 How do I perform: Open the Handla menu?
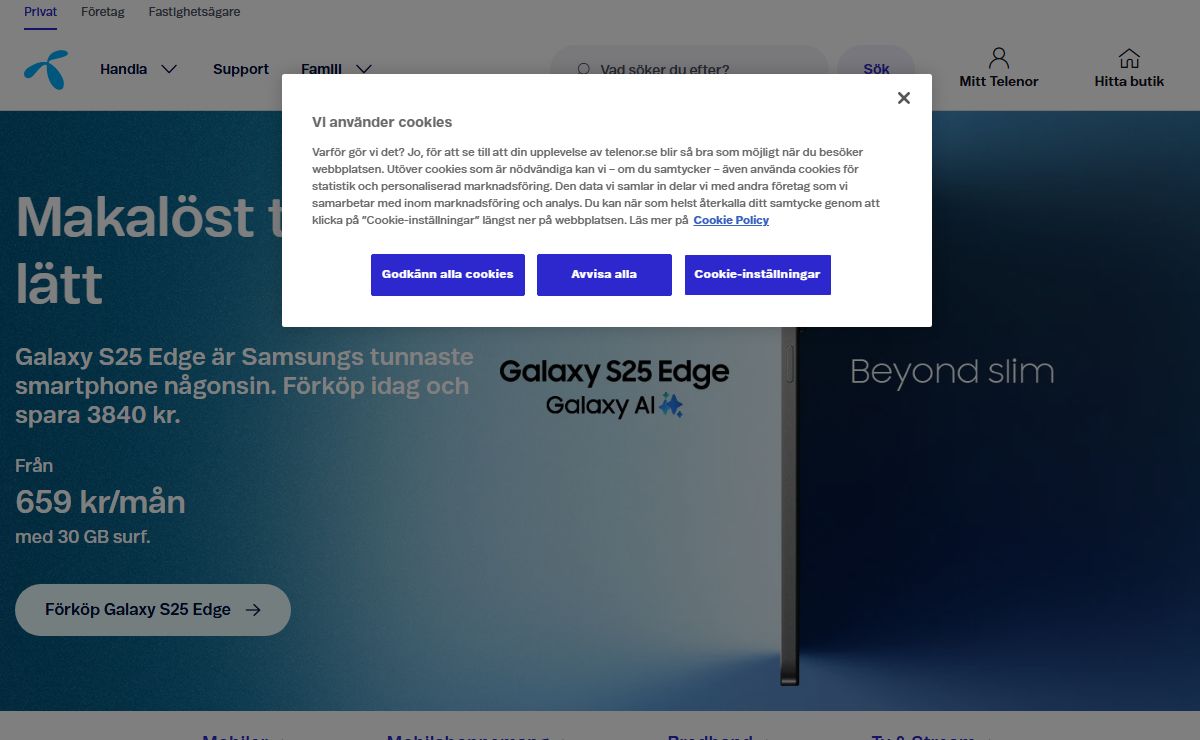pyautogui.click(x=124, y=69)
